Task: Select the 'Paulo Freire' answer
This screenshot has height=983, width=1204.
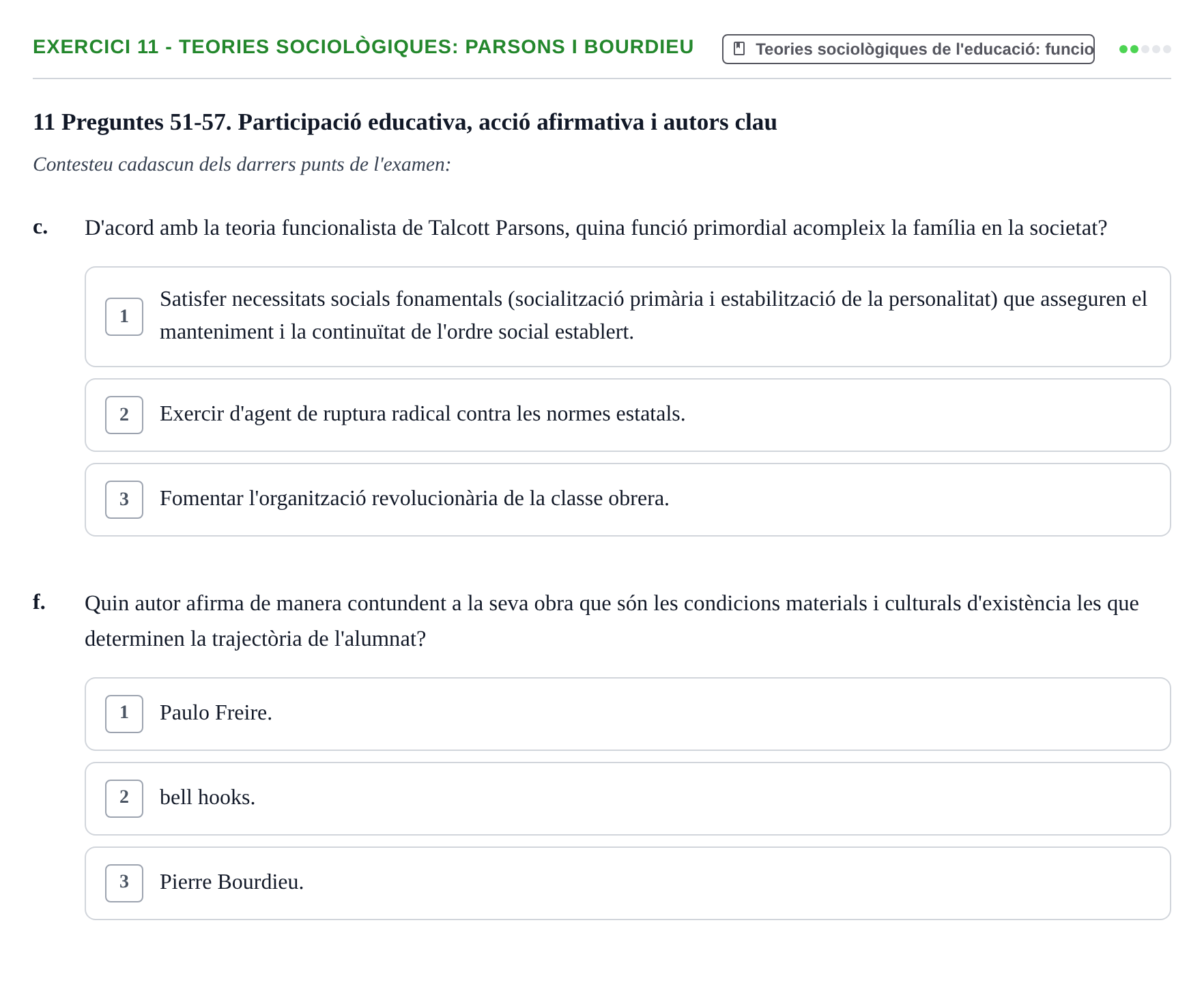Action: (628, 714)
